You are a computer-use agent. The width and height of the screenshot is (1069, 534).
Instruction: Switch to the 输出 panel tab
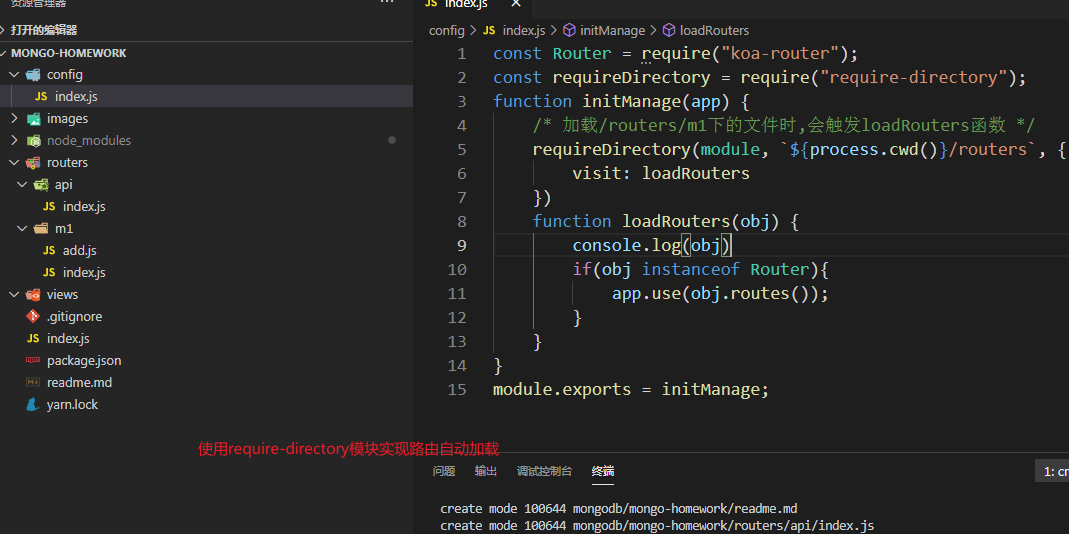(486, 471)
